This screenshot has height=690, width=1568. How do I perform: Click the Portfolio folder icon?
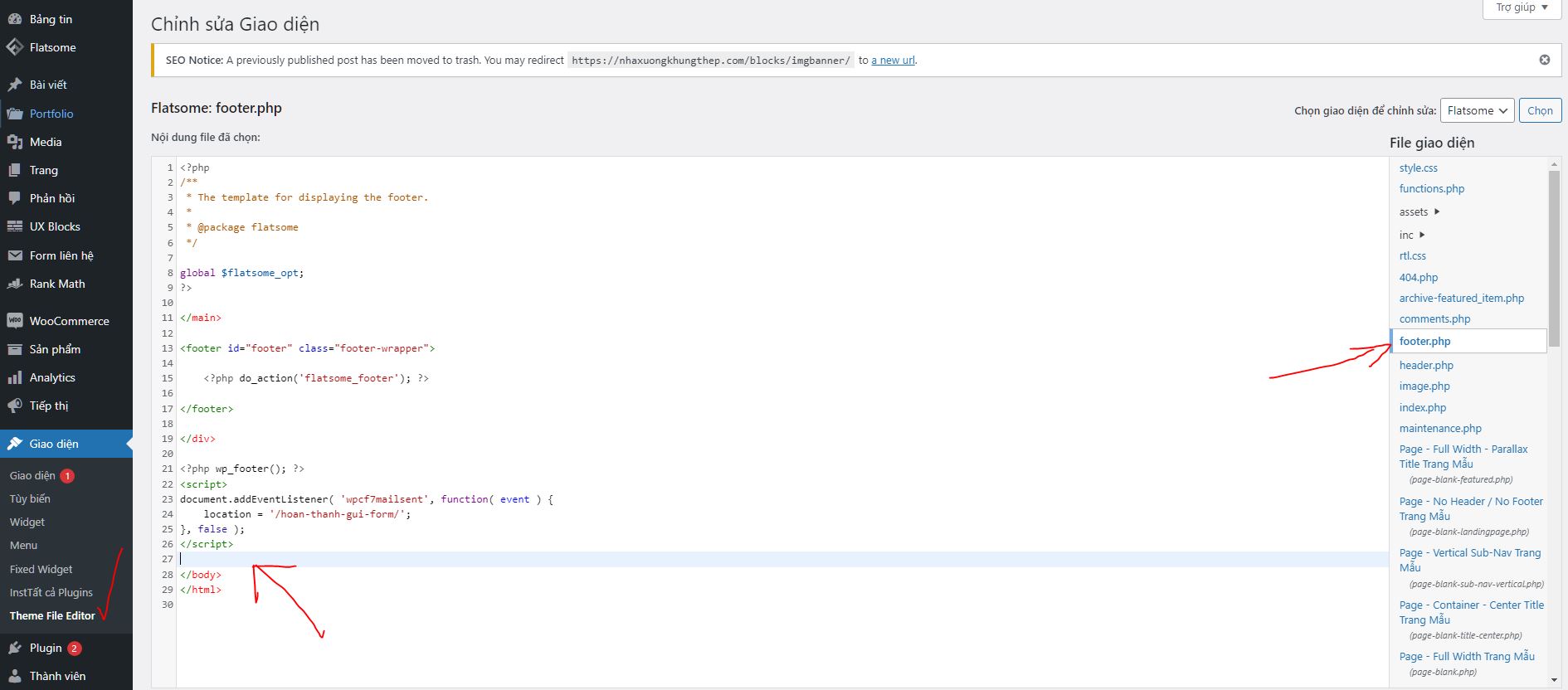click(x=15, y=114)
